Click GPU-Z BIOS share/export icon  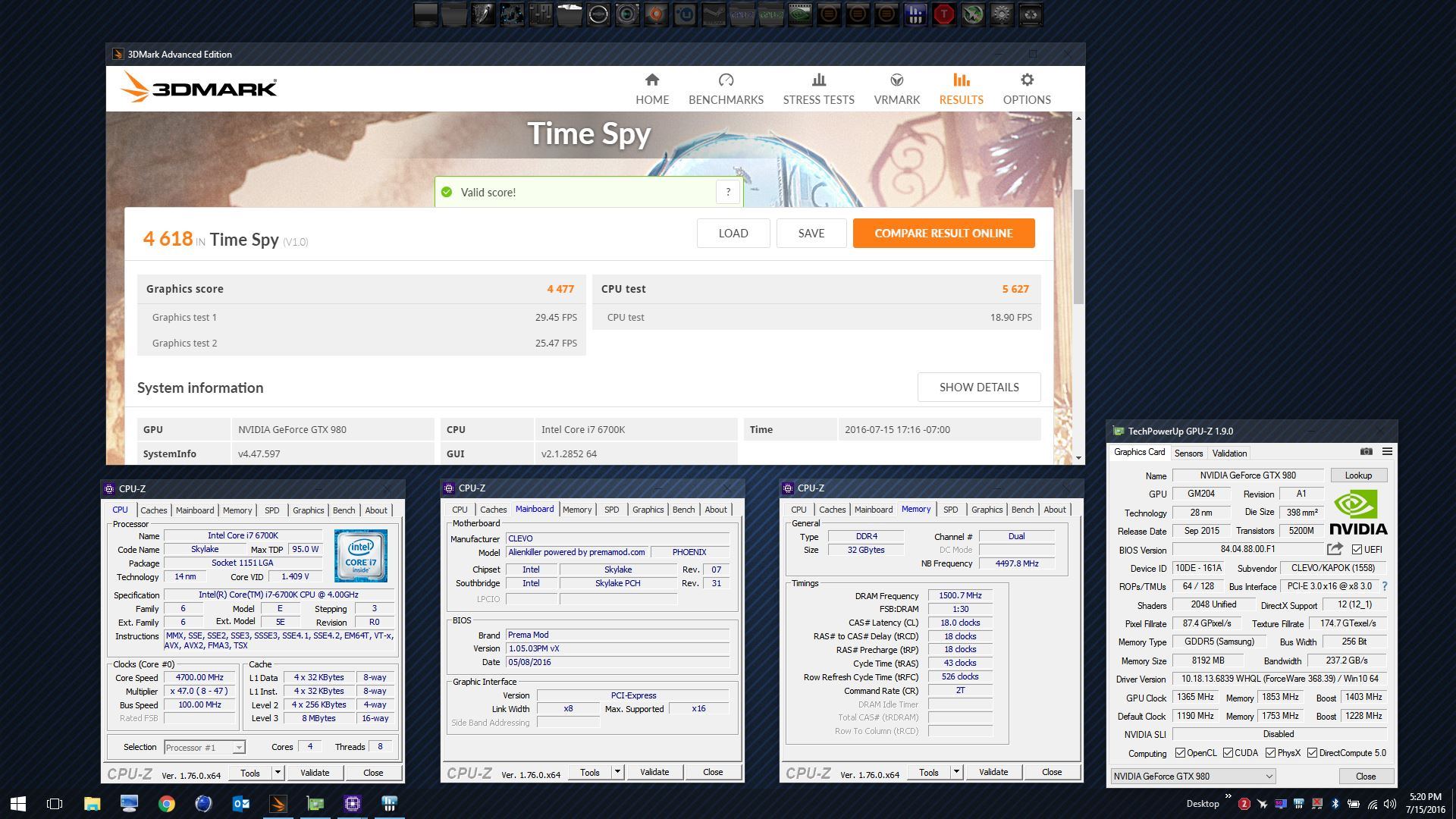[x=1335, y=548]
